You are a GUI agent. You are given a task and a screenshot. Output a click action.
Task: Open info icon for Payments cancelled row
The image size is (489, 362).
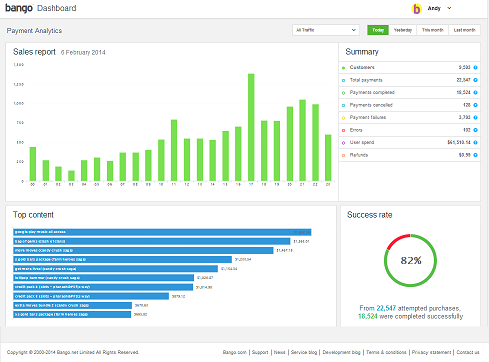point(475,105)
